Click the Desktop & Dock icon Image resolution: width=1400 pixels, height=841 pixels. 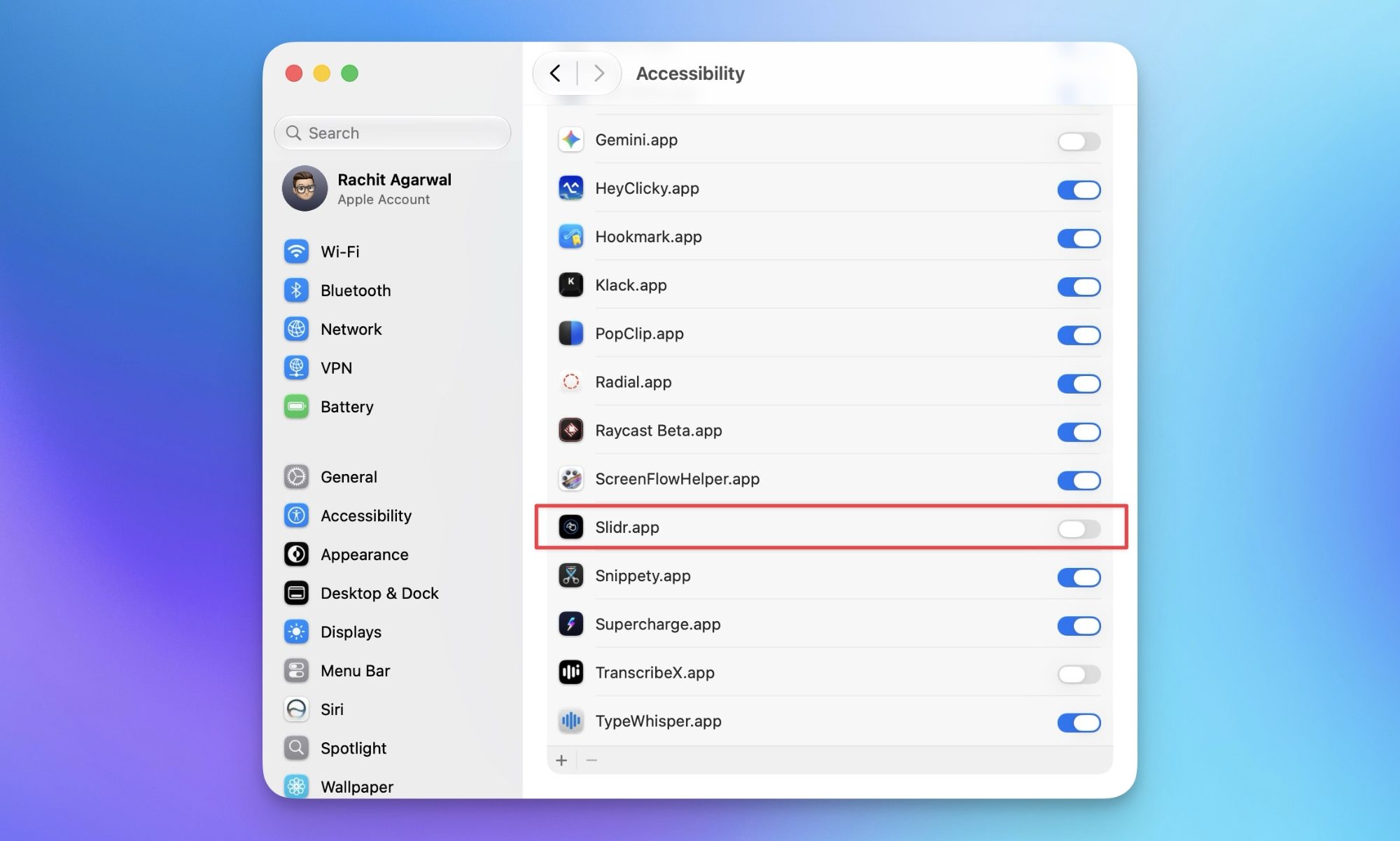[296, 593]
